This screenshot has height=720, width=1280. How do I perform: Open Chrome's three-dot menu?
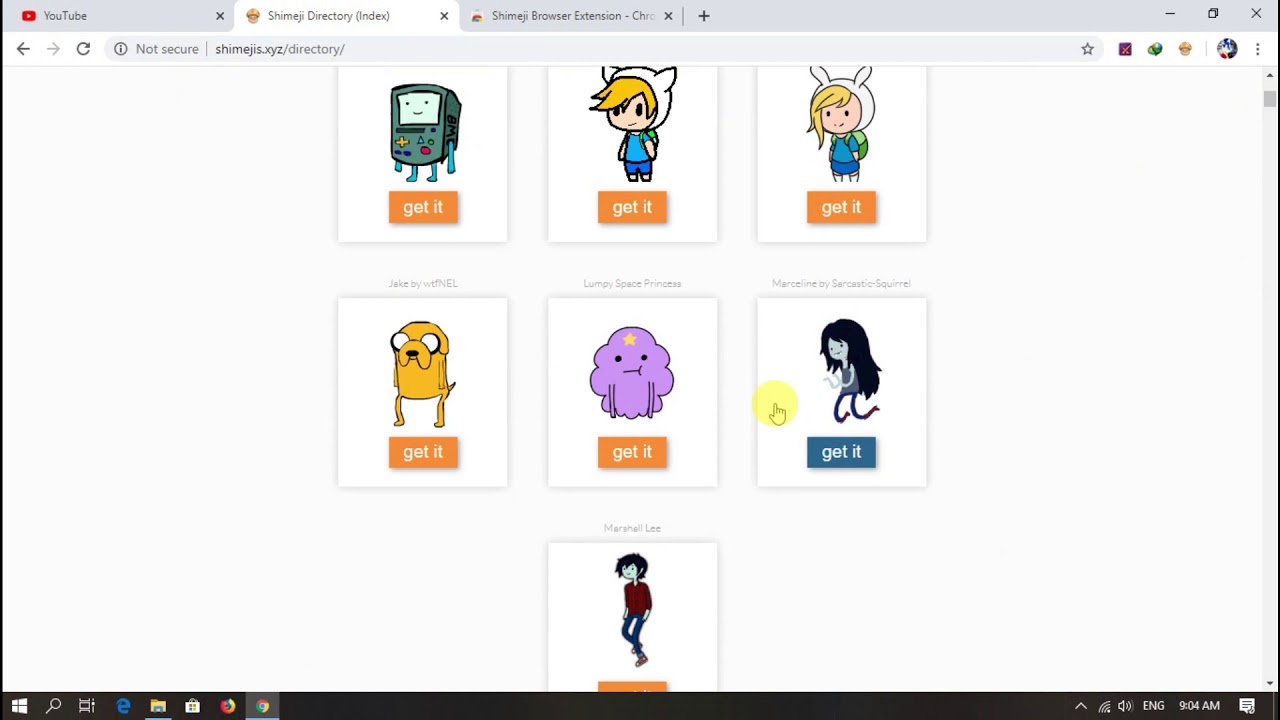click(x=1257, y=49)
